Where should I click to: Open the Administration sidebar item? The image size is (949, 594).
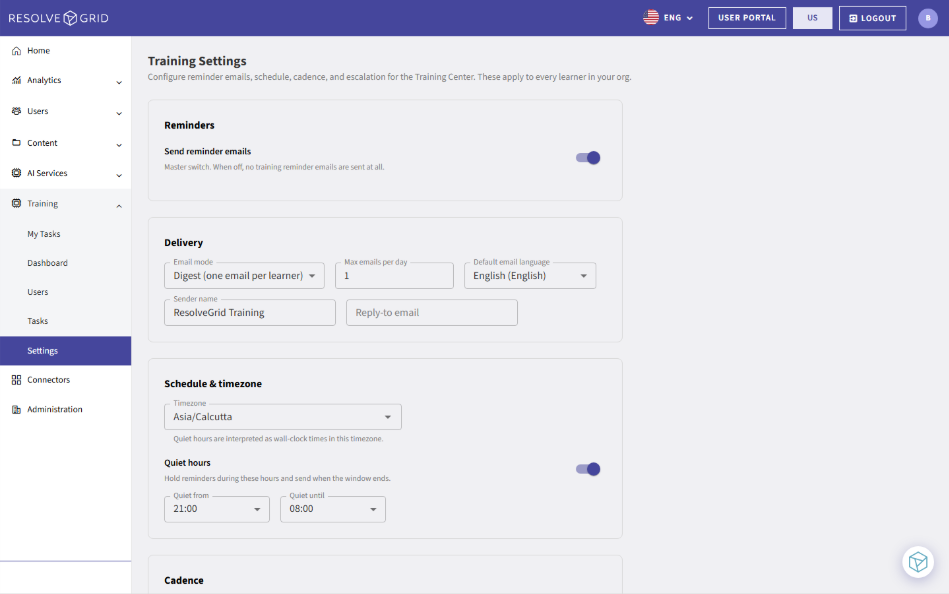[x=65, y=409]
